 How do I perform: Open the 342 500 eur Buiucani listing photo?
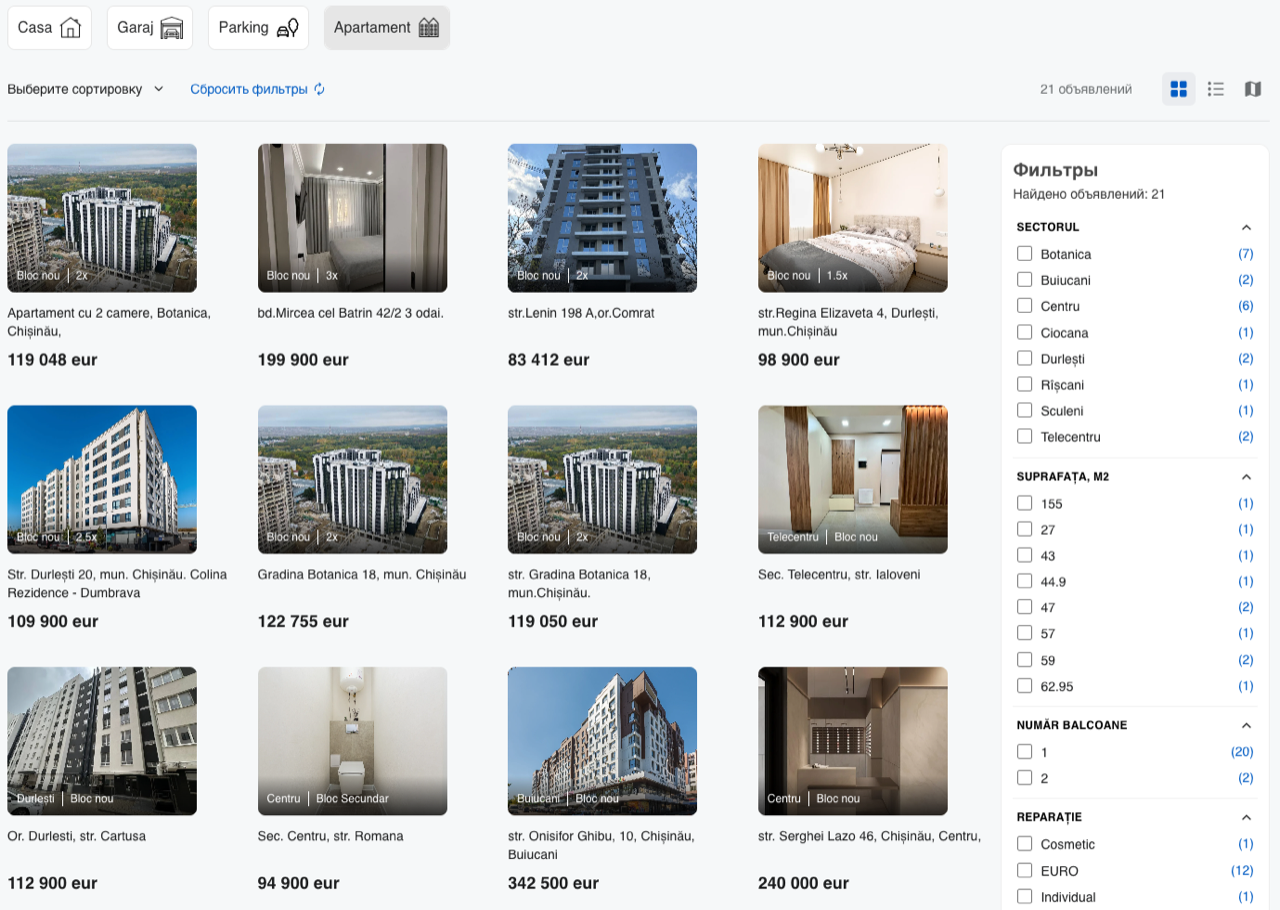[602, 741]
